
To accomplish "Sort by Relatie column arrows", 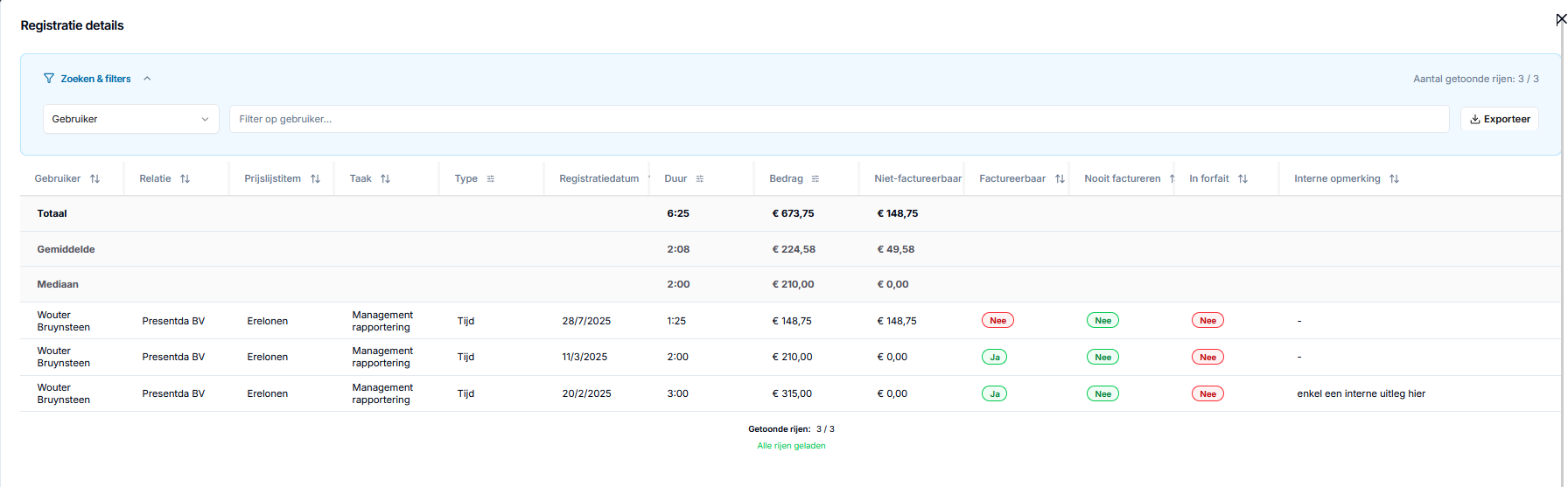I will 185,178.
